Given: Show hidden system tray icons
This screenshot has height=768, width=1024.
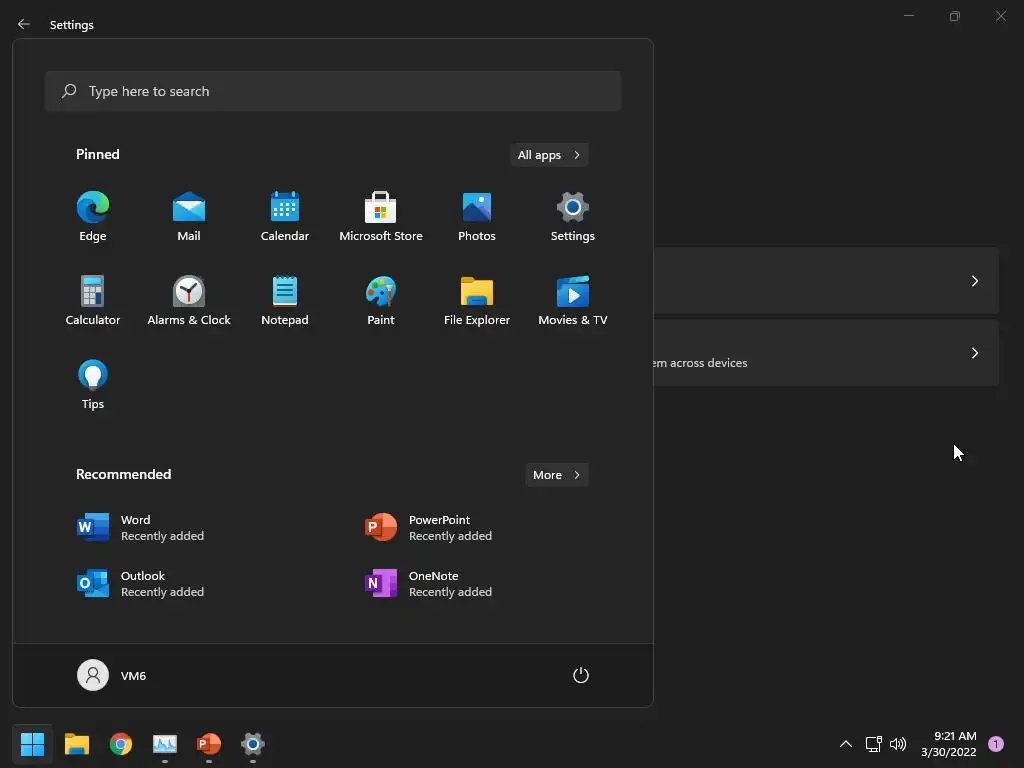Looking at the screenshot, I should click(846, 744).
